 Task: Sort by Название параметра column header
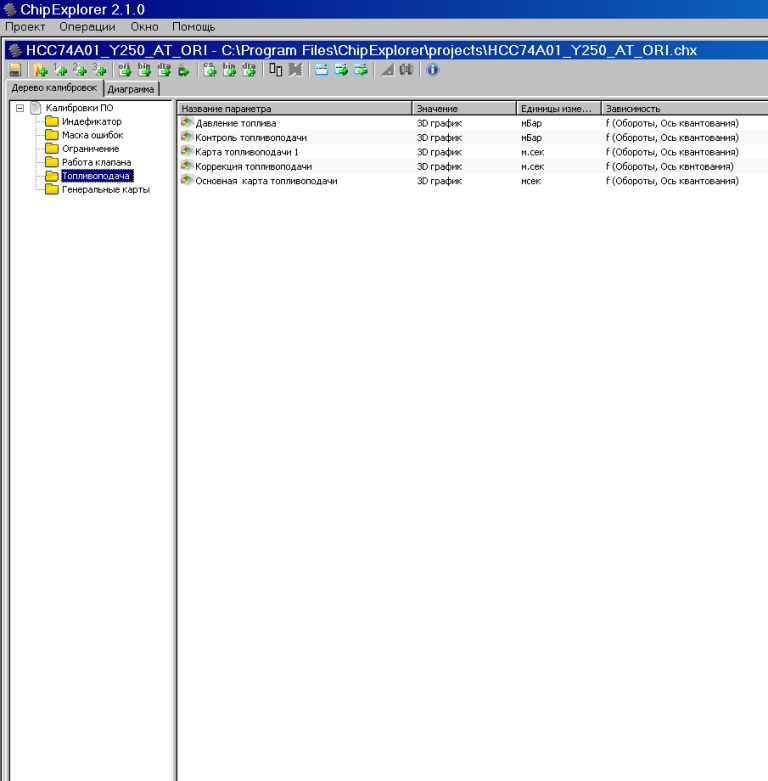(294, 108)
